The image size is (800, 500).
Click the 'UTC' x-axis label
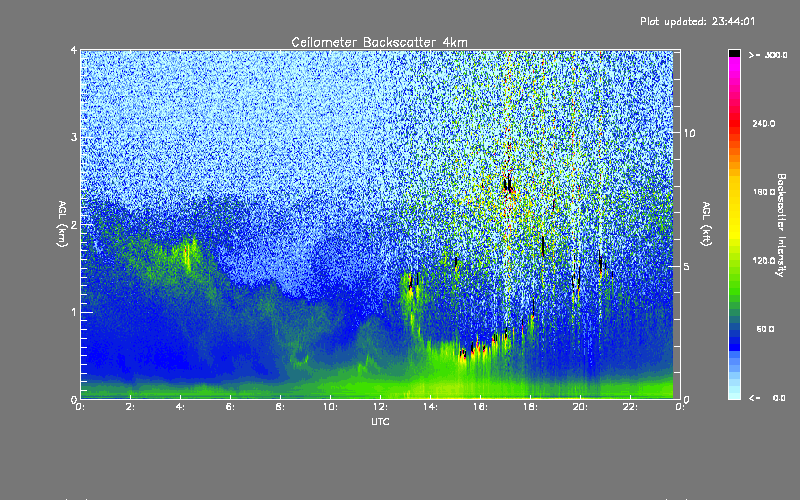pyautogui.click(x=380, y=421)
